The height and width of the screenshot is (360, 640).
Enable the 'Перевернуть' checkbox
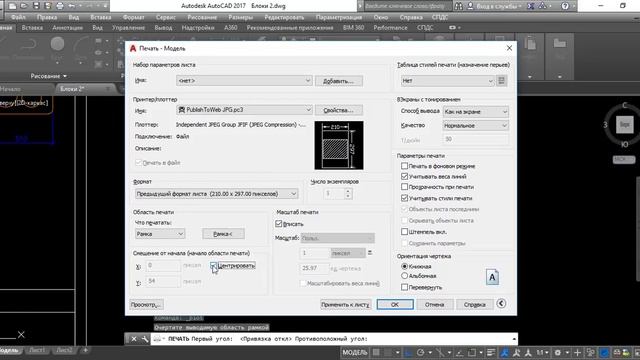point(404,287)
